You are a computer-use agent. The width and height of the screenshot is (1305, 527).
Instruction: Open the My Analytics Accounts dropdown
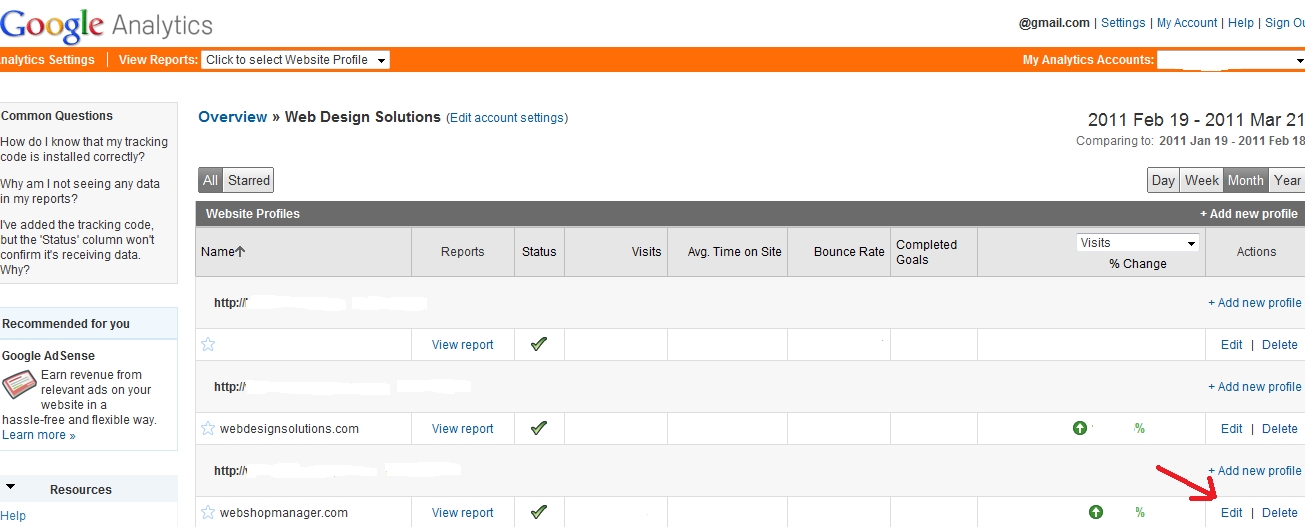click(1229, 60)
